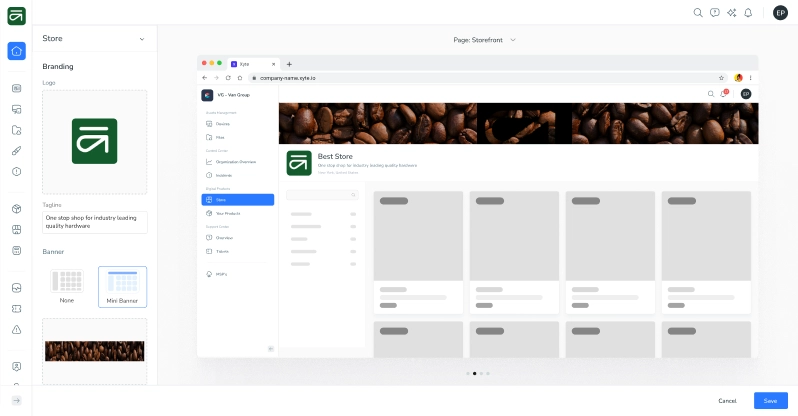Open the circled exclamation icon in the sidebar

click(16, 172)
